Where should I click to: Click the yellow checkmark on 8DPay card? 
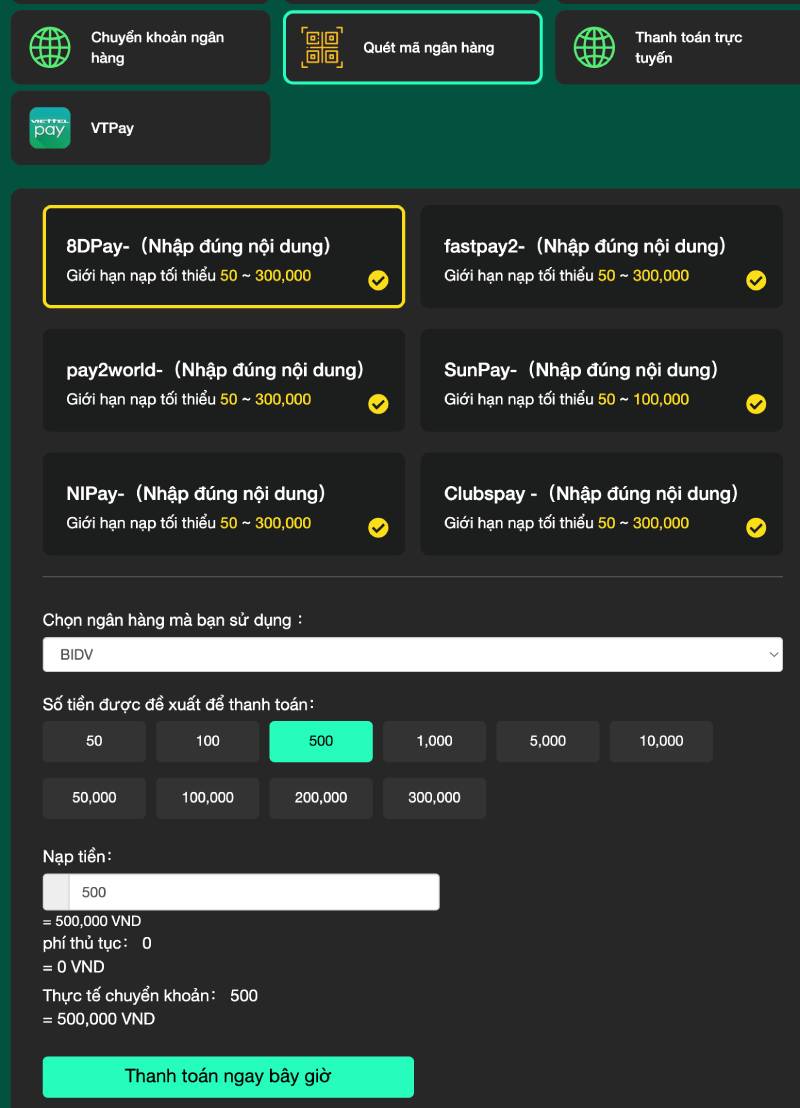click(x=378, y=281)
